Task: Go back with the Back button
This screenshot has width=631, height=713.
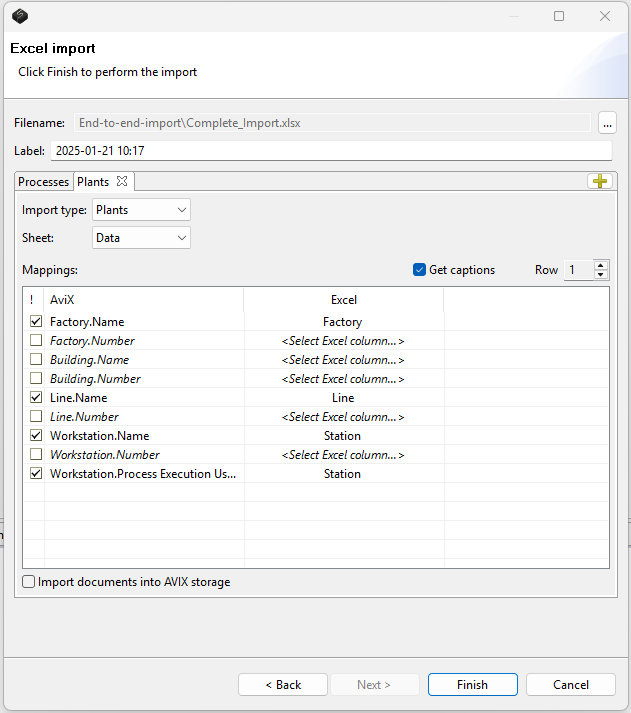Action: tap(282, 685)
